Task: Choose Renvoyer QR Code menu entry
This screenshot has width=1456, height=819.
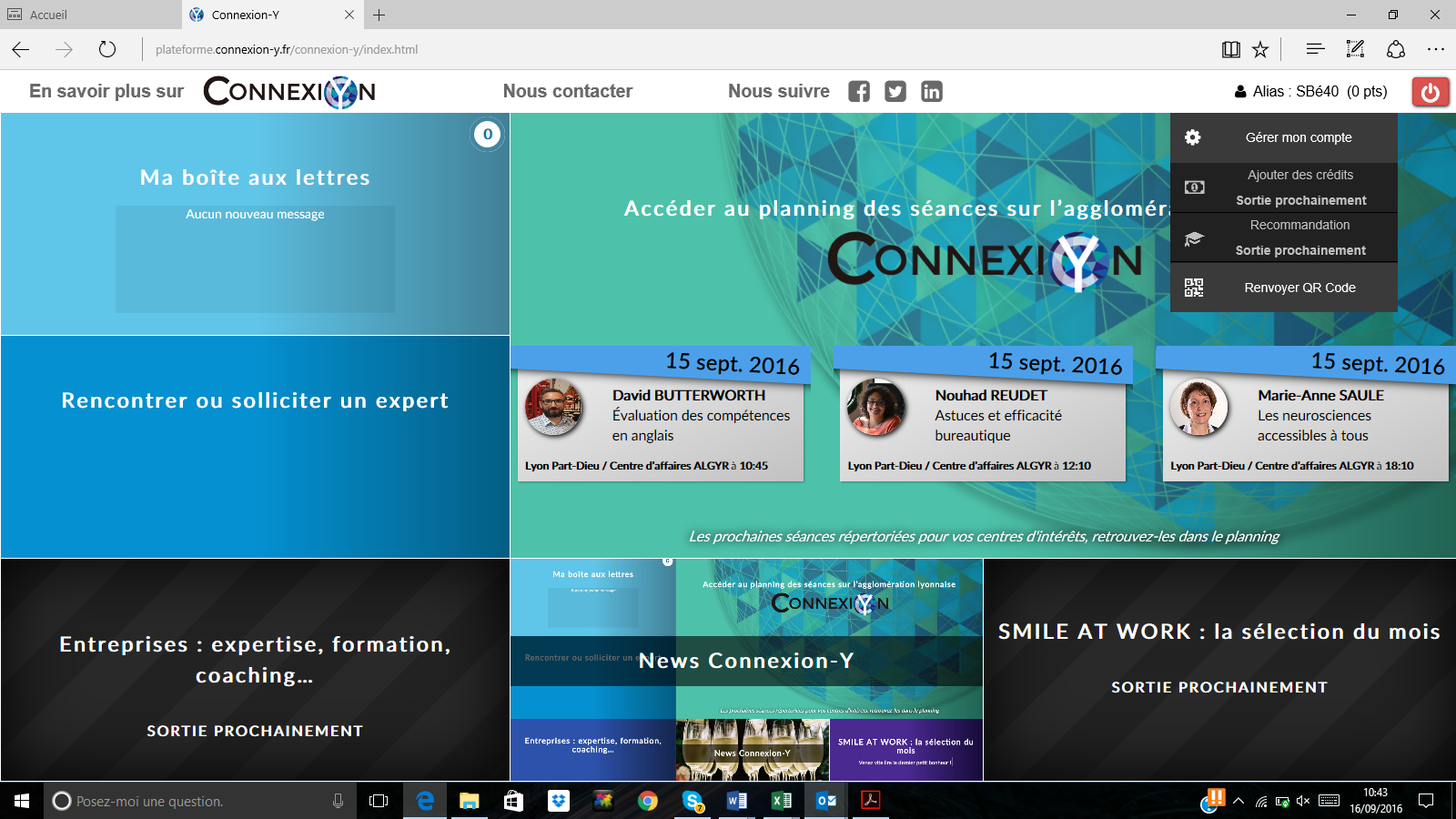Action: [x=1284, y=288]
